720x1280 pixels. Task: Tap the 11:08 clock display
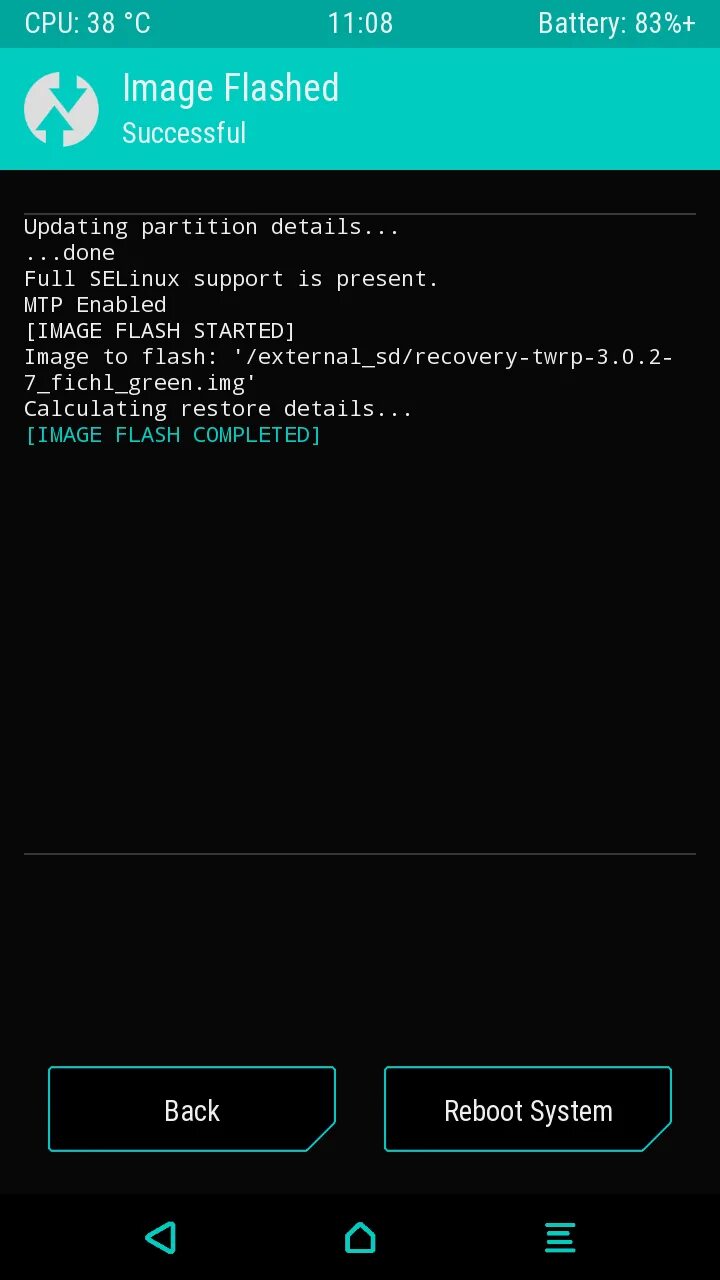pos(360,23)
